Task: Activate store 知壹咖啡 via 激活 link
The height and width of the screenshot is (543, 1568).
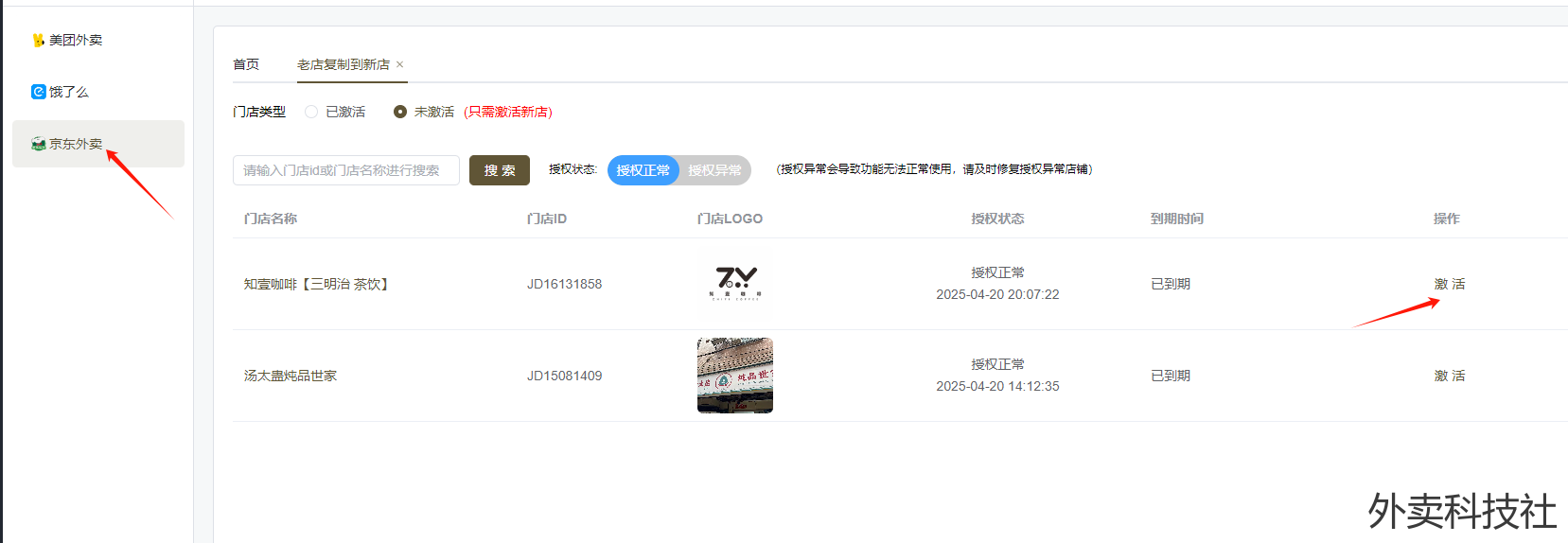Action: [1449, 284]
